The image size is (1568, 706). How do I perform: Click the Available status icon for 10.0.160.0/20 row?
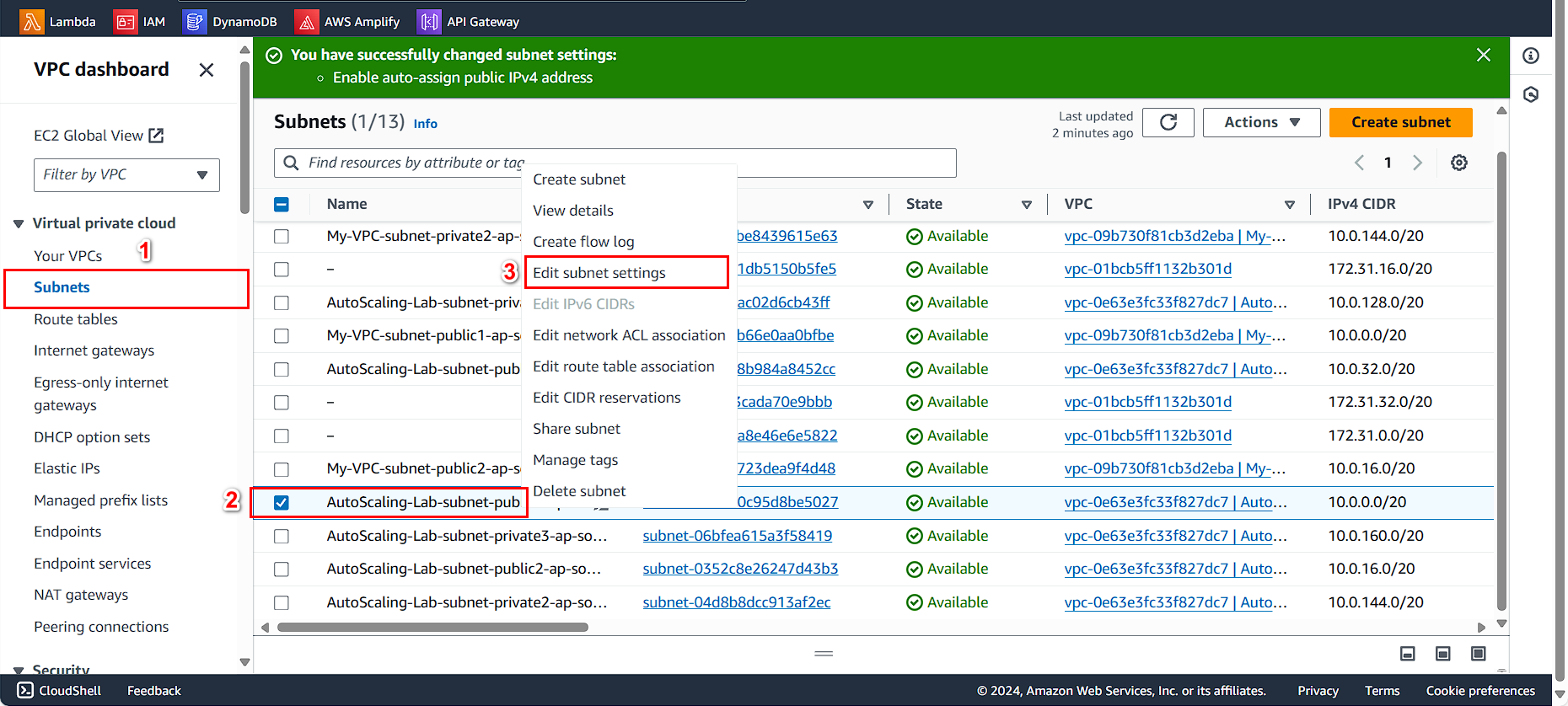click(x=915, y=536)
